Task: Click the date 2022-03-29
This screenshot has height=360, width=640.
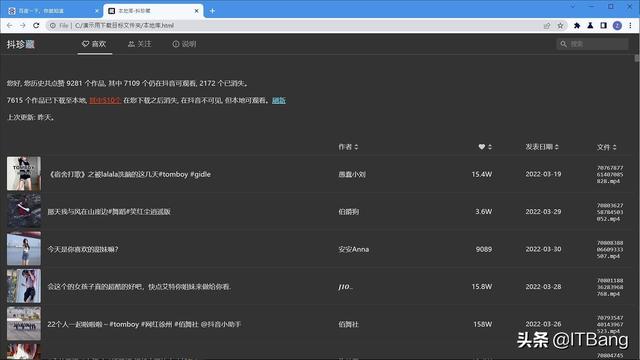Action: (x=543, y=212)
